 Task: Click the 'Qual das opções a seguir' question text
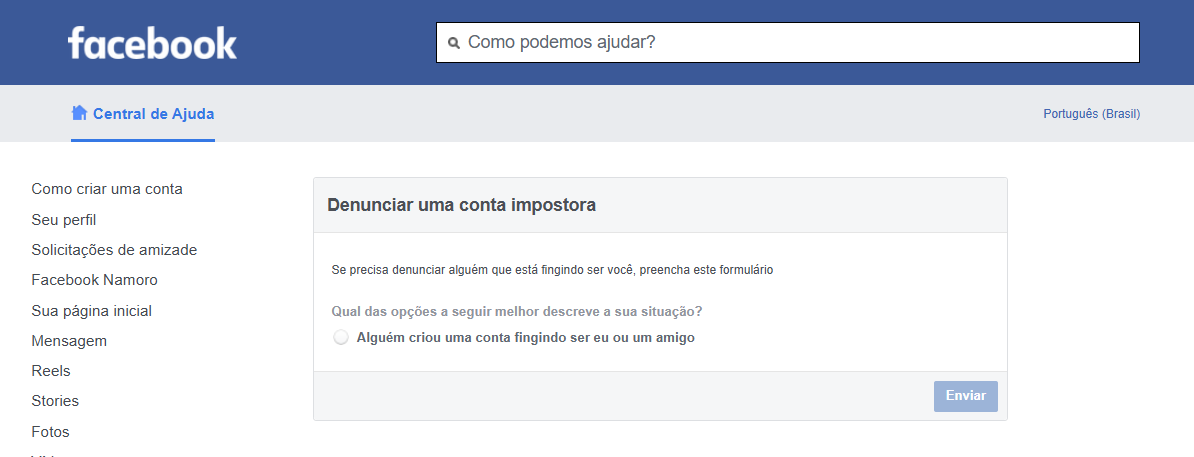pos(516,312)
